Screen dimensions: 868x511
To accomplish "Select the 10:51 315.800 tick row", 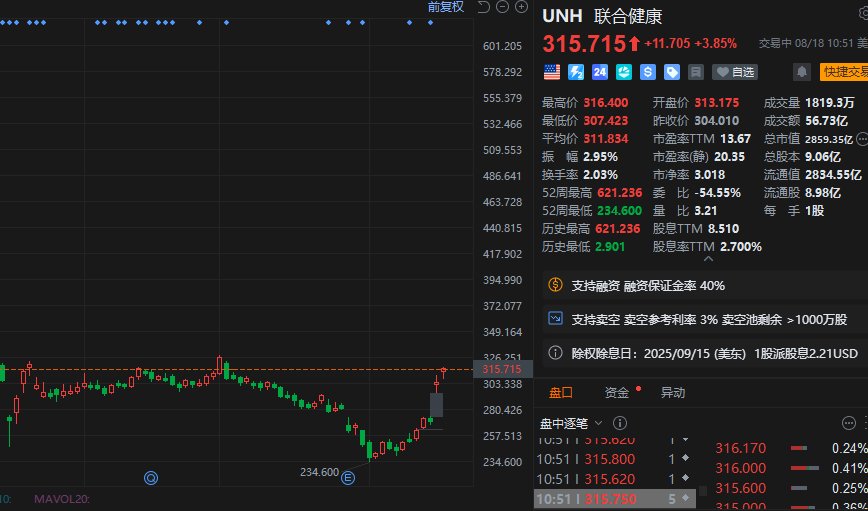I will 613,459.
